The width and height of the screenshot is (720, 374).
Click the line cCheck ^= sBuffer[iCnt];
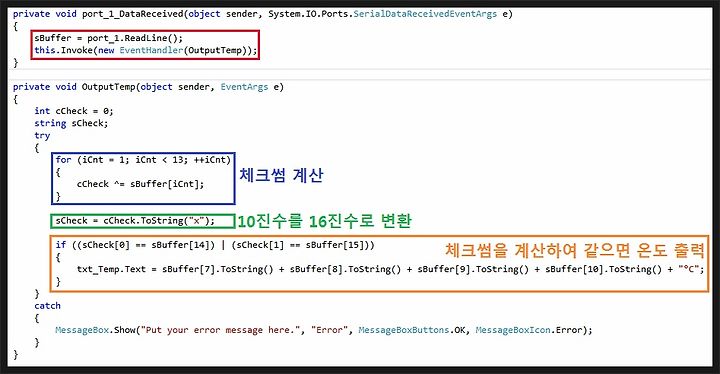tap(141, 184)
